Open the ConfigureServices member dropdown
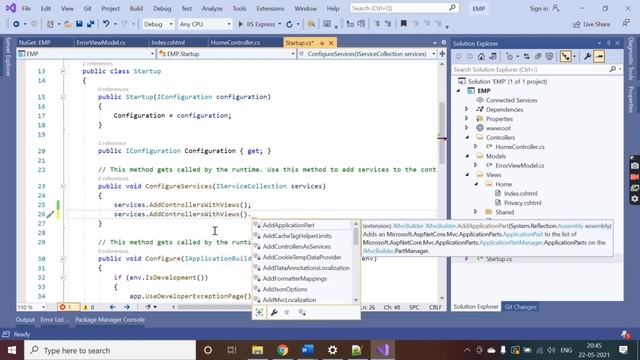The width and height of the screenshot is (640, 360). point(367,54)
